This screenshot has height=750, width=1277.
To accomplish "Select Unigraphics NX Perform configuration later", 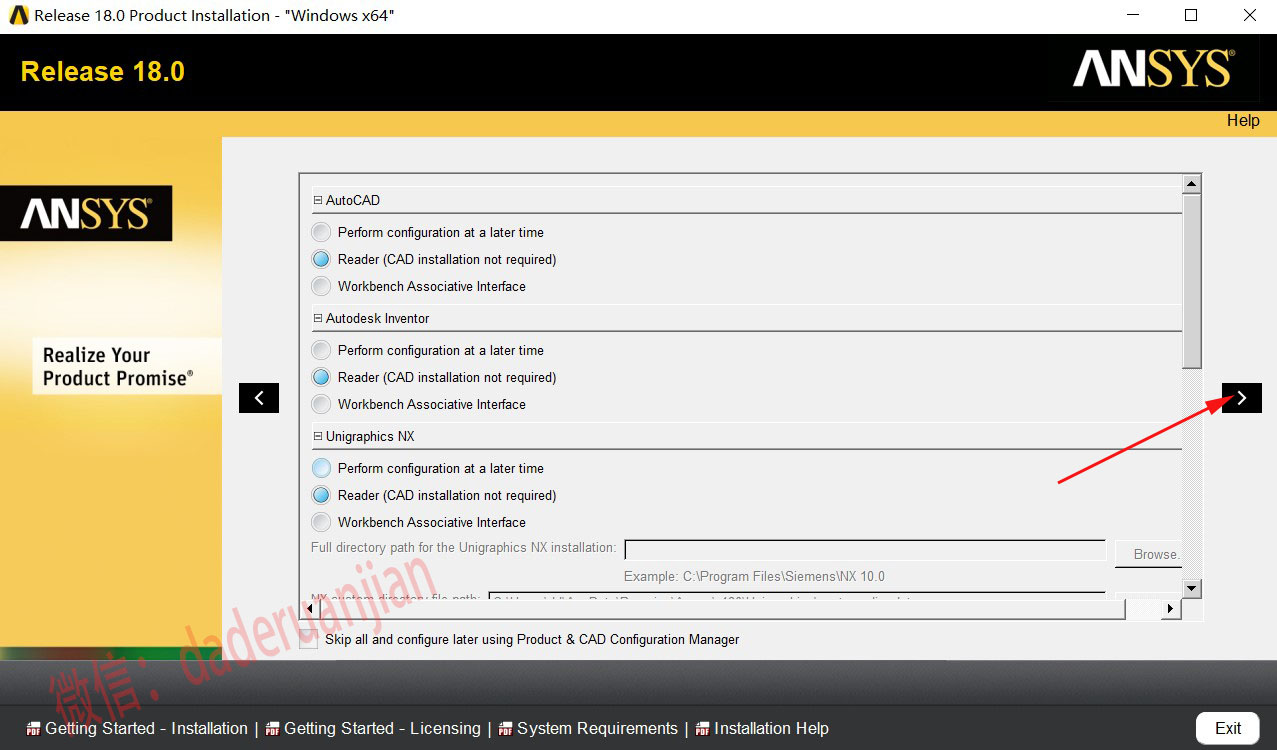I will click(320, 468).
